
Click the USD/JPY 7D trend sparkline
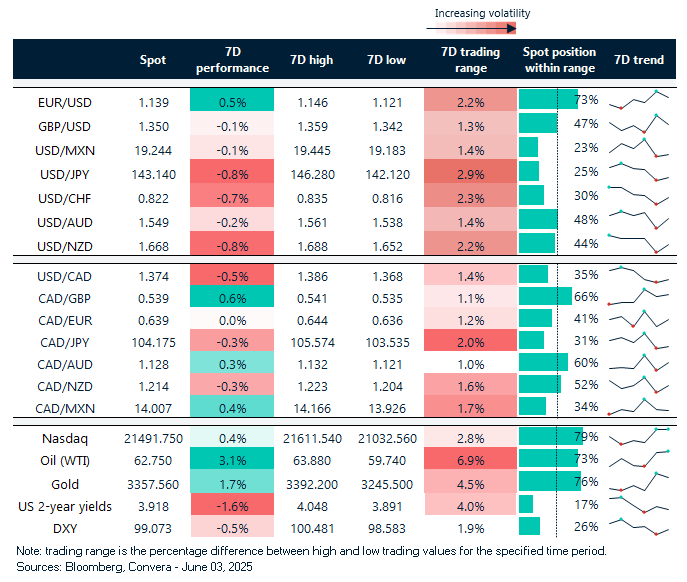coord(638,172)
